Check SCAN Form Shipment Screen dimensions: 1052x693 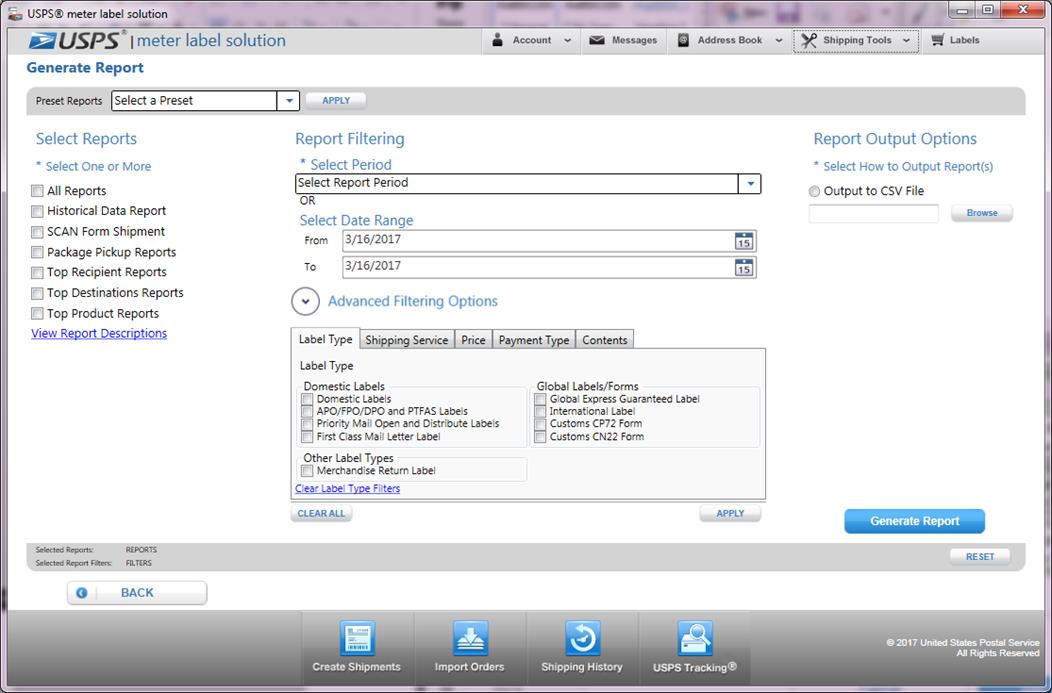38,232
